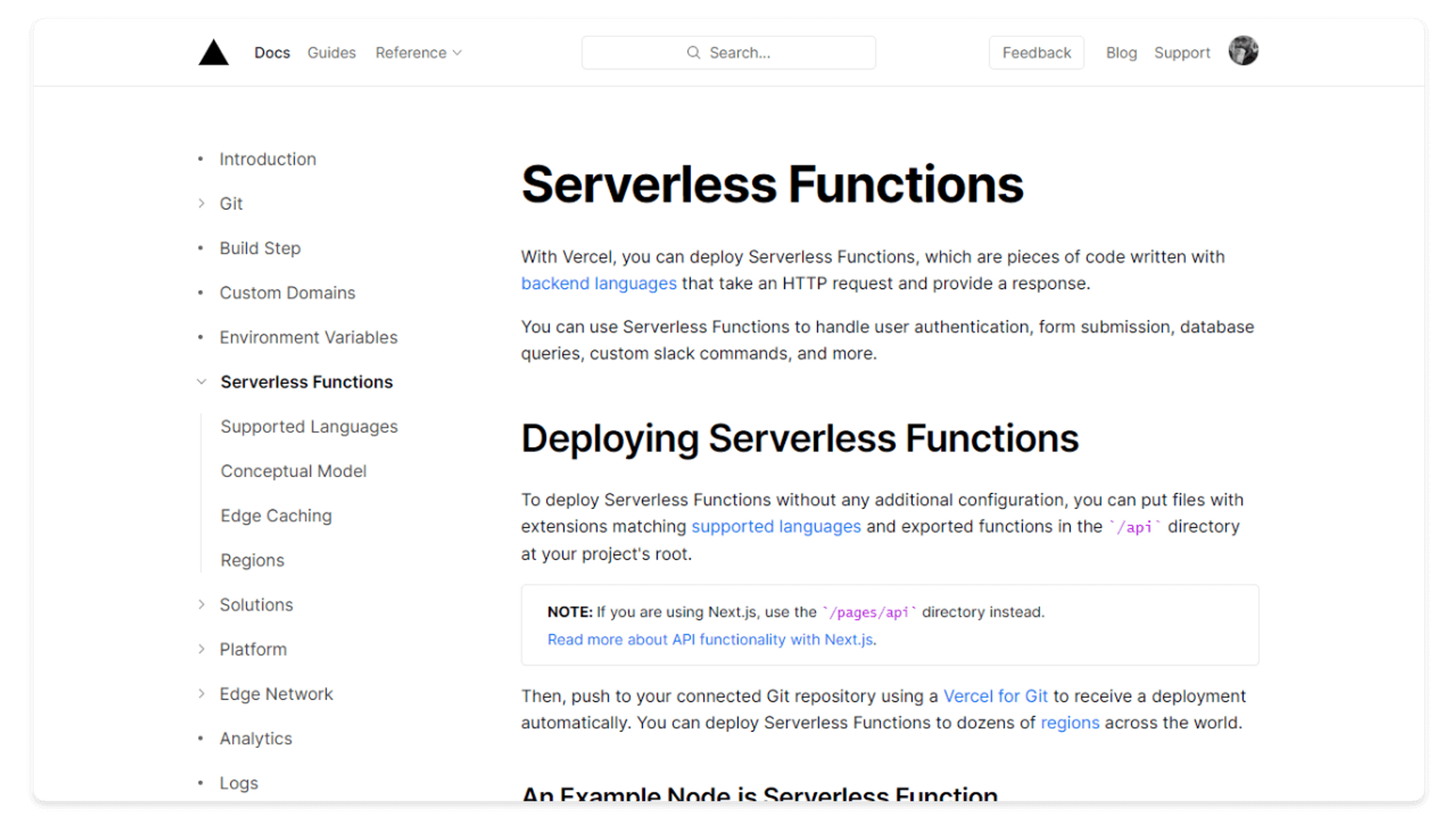Open Solutions sidebar section
The width and height of the screenshot is (1456, 819).
[256, 605]
